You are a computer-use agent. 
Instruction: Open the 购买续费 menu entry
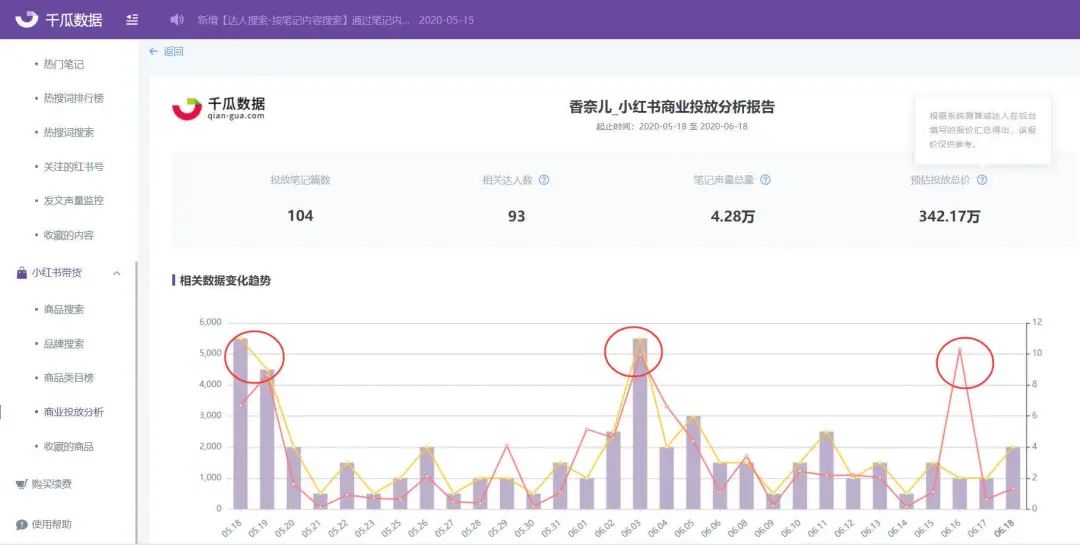click(52, 484)
